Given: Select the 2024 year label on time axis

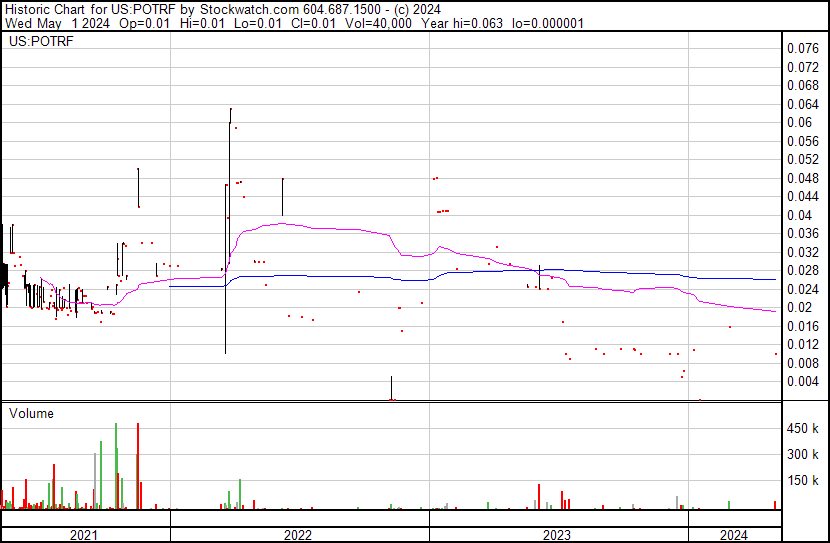Looking at the screenshot, I should coord(734,535).
